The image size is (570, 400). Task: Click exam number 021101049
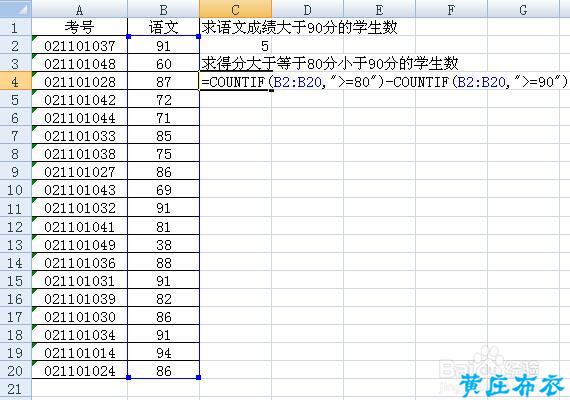pyautogui.click(x=80, y=244)
